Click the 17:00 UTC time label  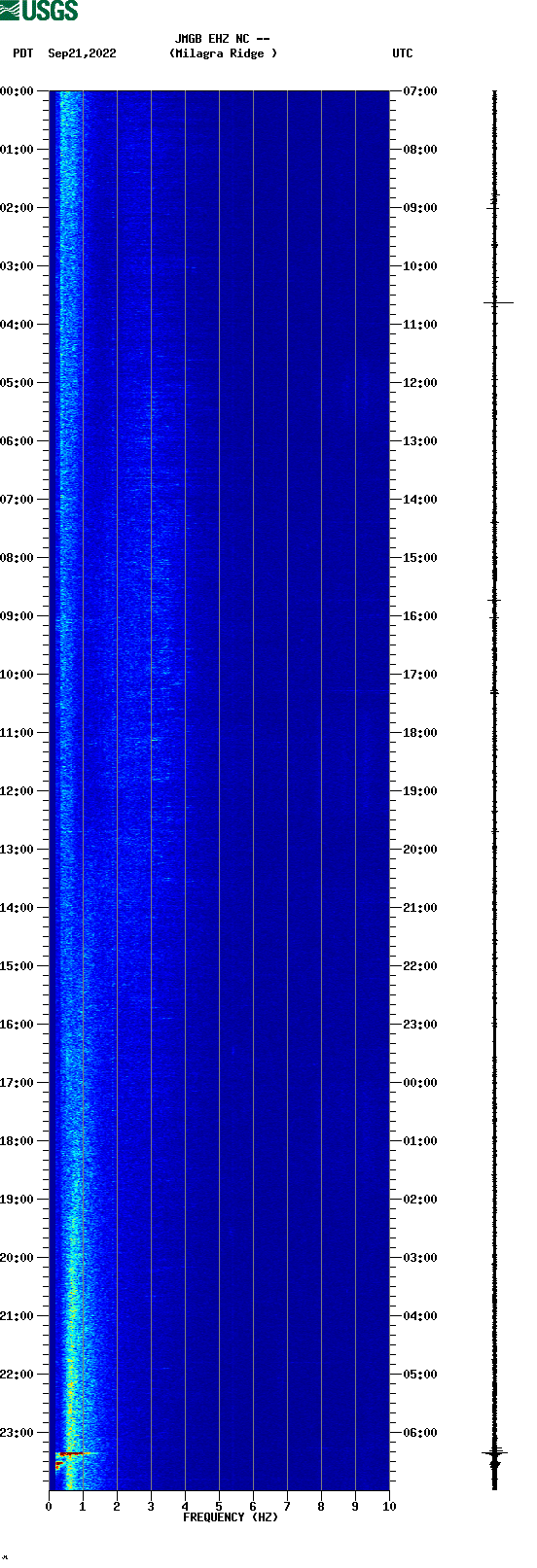(x=420, y=675)
